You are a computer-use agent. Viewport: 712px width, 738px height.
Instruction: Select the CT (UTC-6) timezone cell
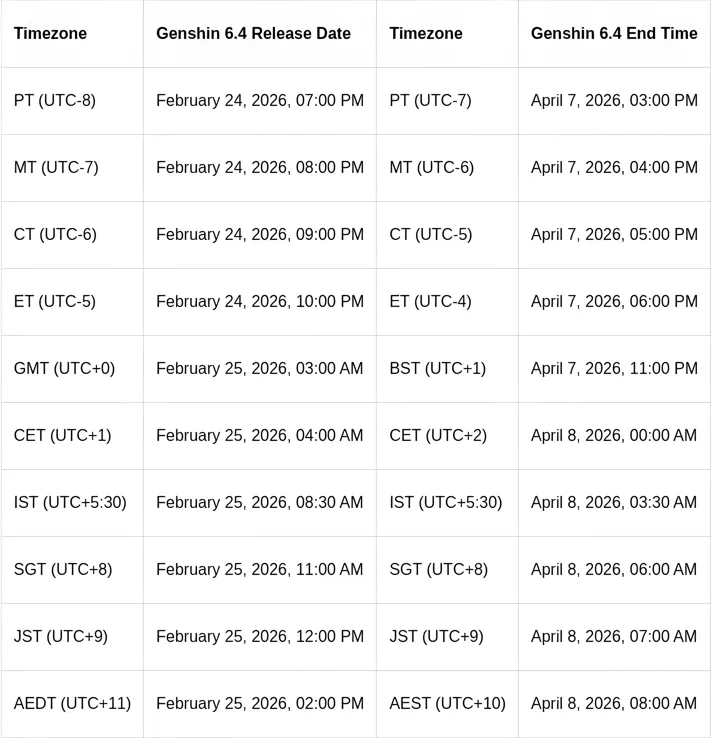55,235
